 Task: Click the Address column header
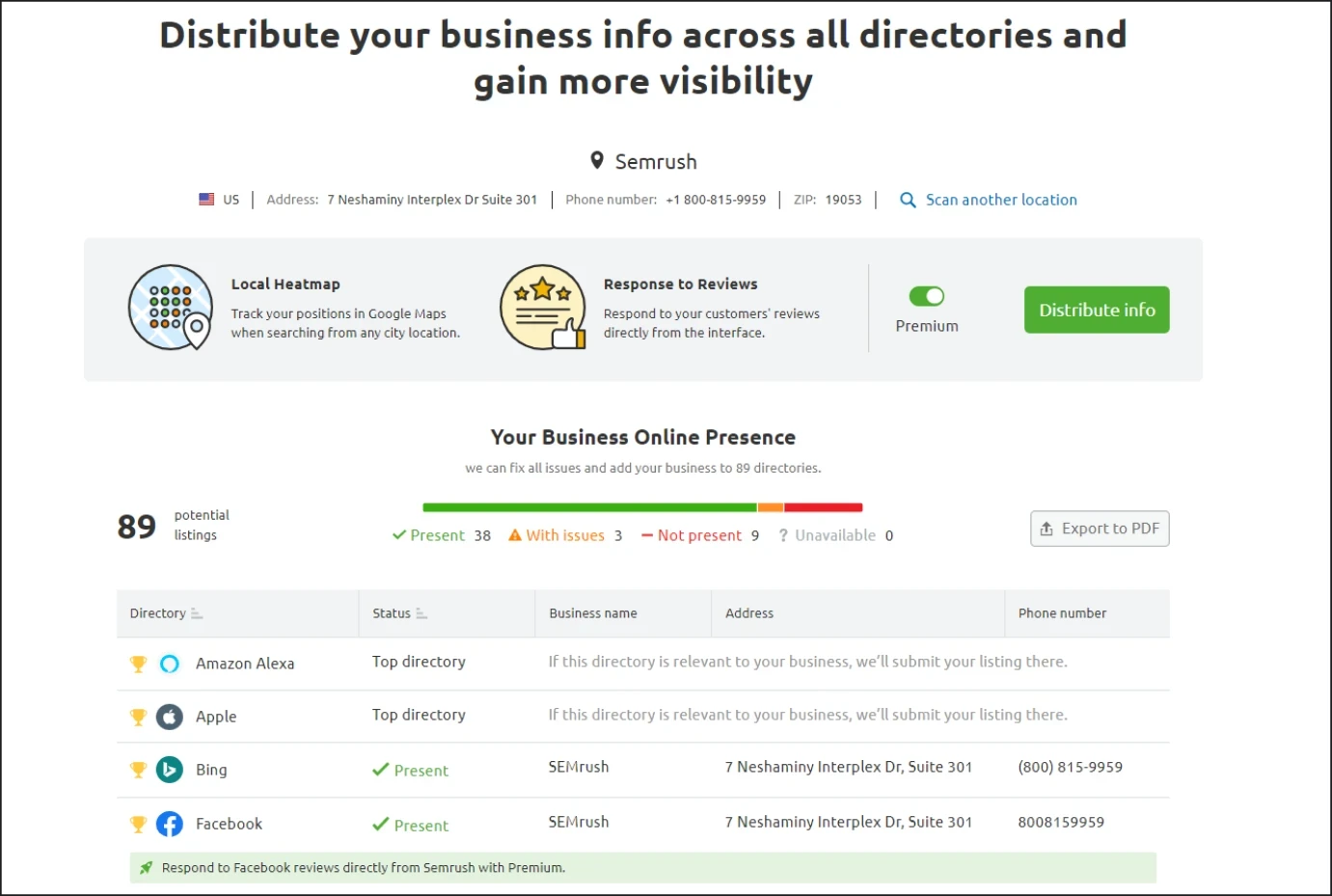749,613
